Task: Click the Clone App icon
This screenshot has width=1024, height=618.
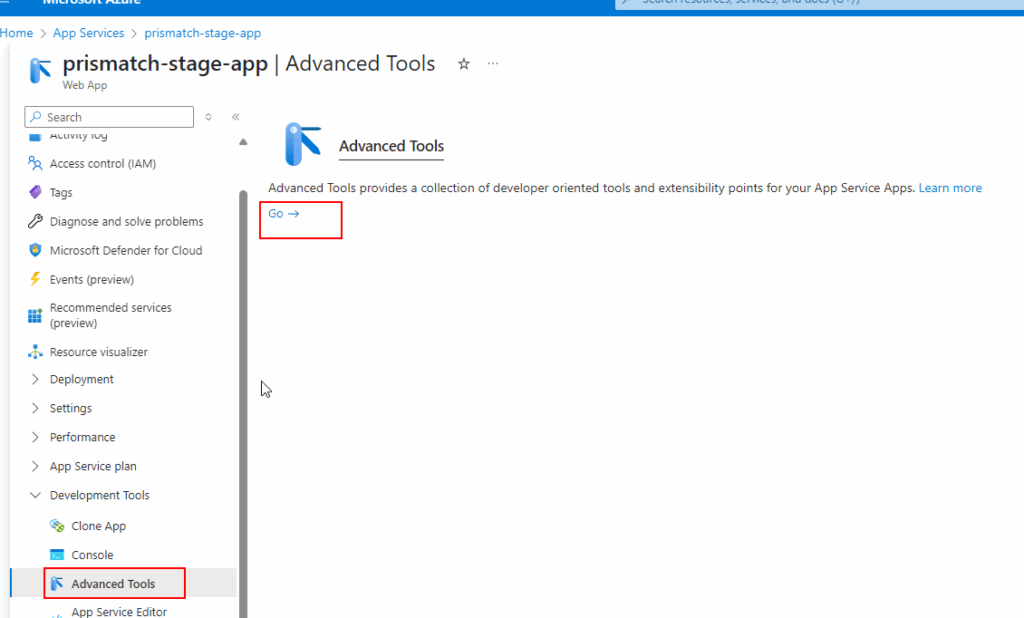Action: [57, 526]
